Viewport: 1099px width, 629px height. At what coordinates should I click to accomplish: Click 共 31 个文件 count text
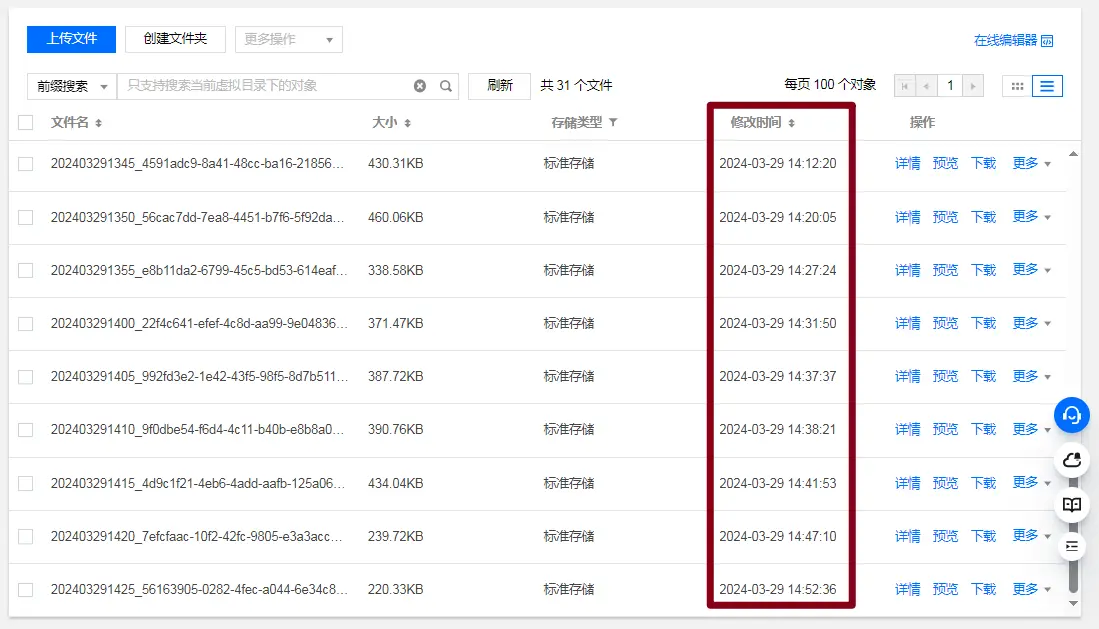pos(576,86)
